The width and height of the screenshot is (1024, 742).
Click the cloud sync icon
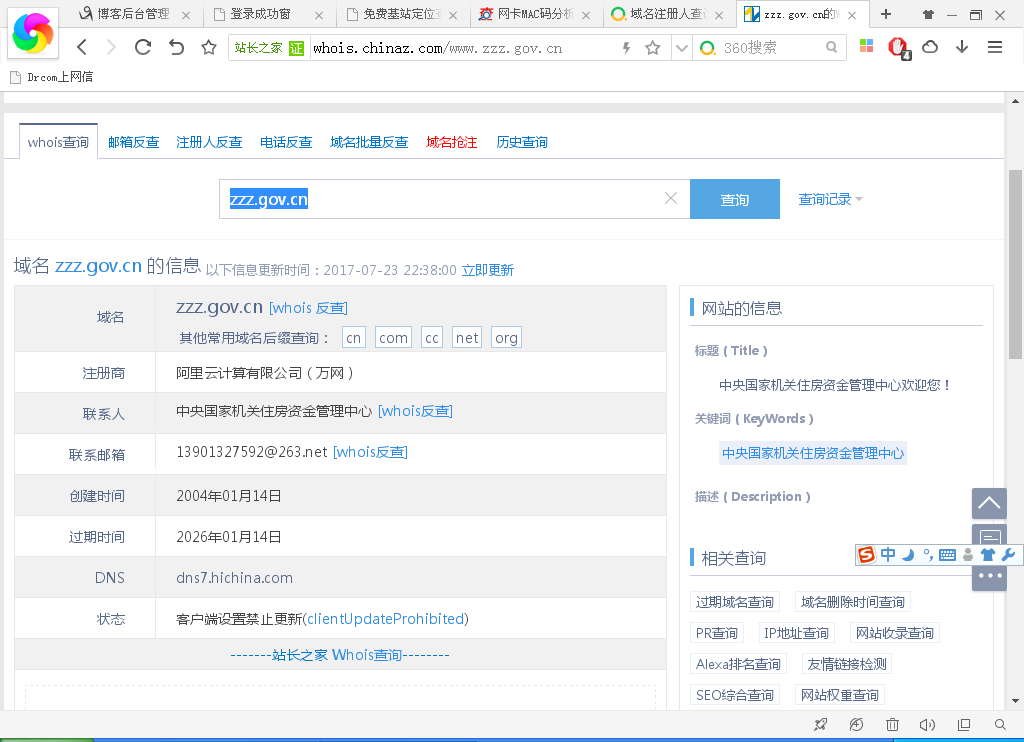pos(930,46)
